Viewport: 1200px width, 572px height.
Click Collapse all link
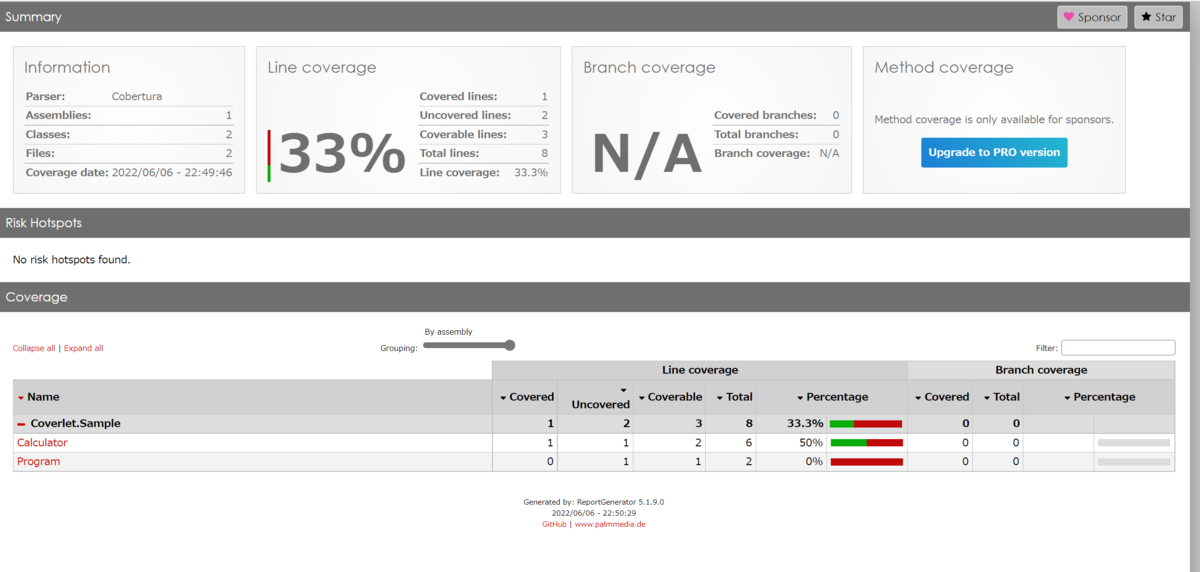(34, 348)
